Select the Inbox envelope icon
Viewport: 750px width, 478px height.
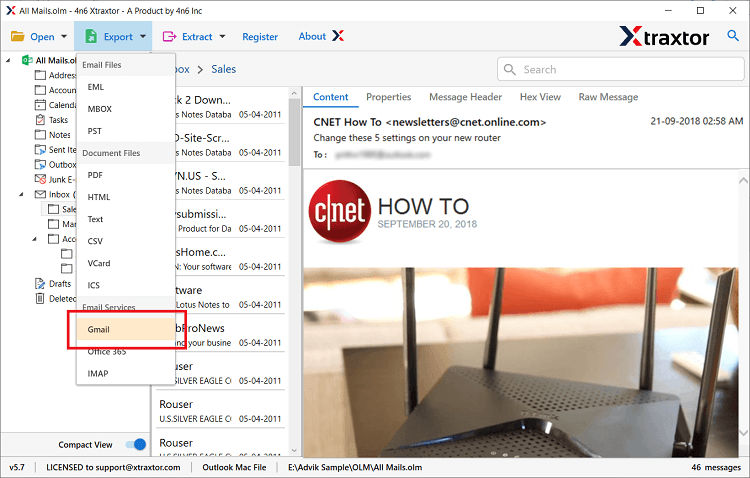(40, 194)
